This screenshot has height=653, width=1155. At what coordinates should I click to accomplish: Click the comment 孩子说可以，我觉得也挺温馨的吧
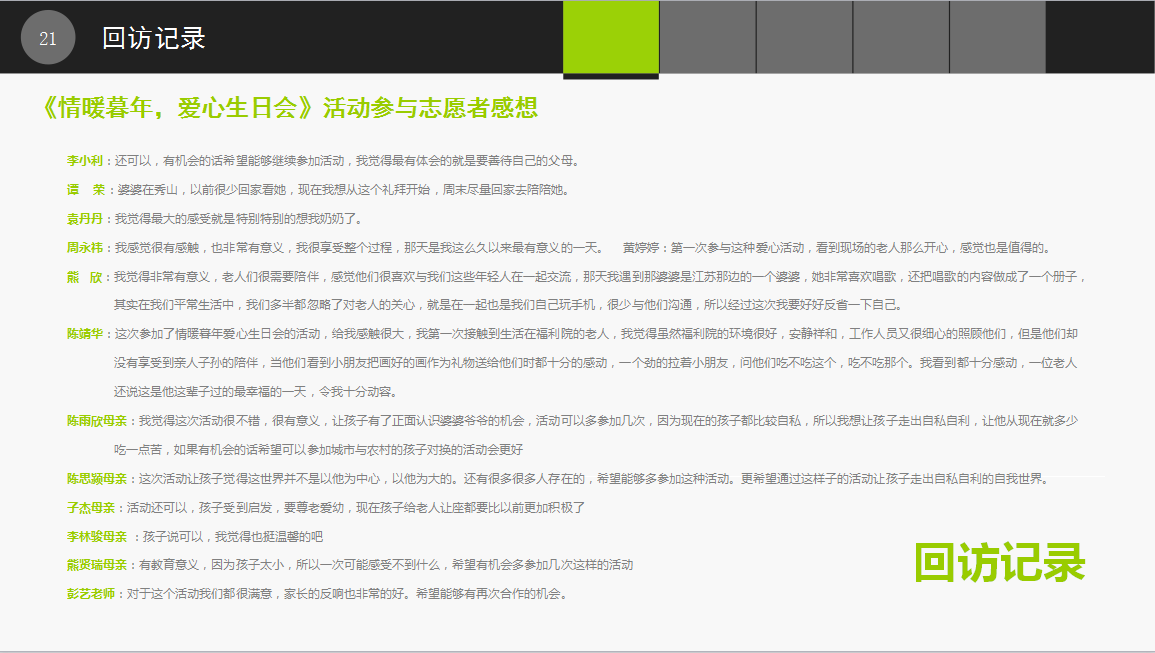[233, 537]
